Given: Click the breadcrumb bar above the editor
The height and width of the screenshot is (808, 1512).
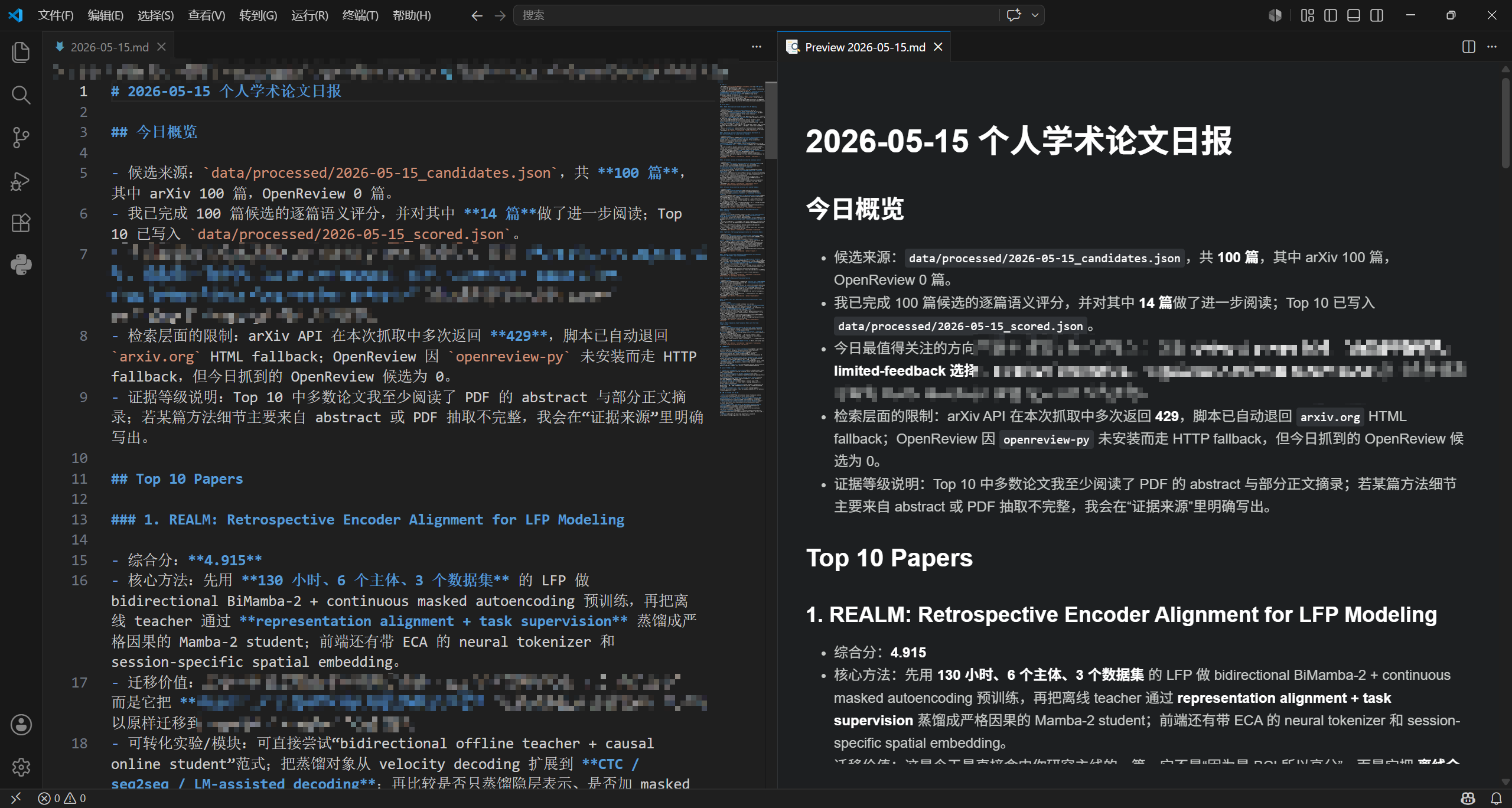Looking at the screenshot, I should [390, 72].
